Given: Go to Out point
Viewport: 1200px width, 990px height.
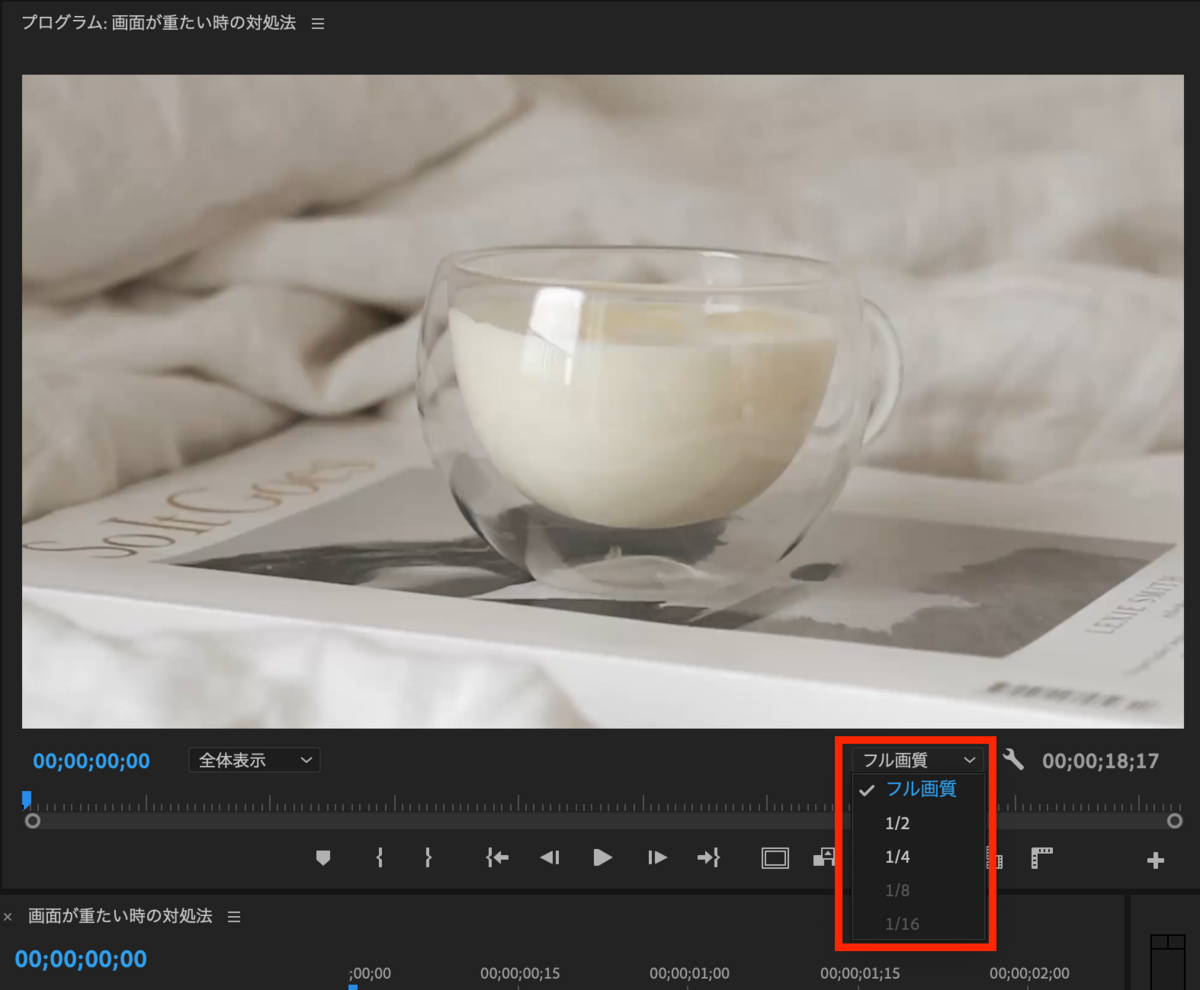Looking at the screenshot, I should coord(708,858).
